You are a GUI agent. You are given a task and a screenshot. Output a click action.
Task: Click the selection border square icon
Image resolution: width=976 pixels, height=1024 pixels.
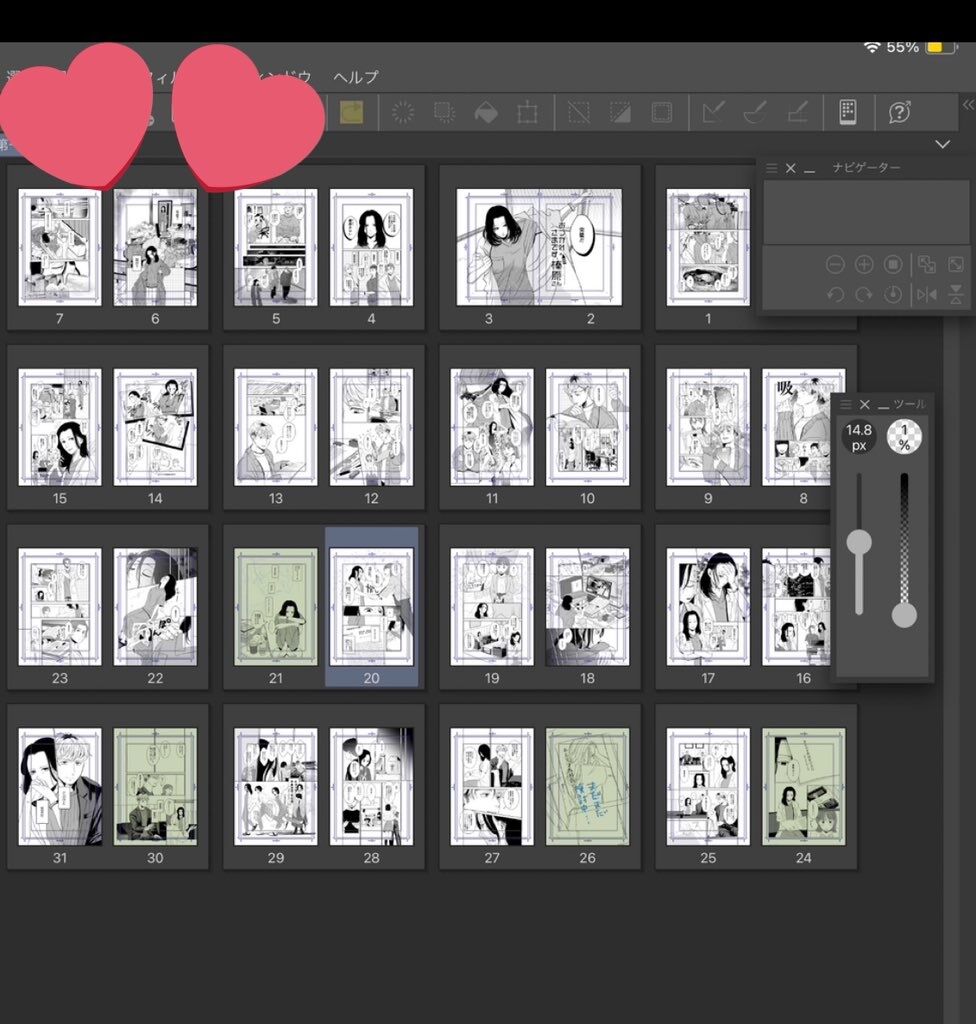pos(662,112)
